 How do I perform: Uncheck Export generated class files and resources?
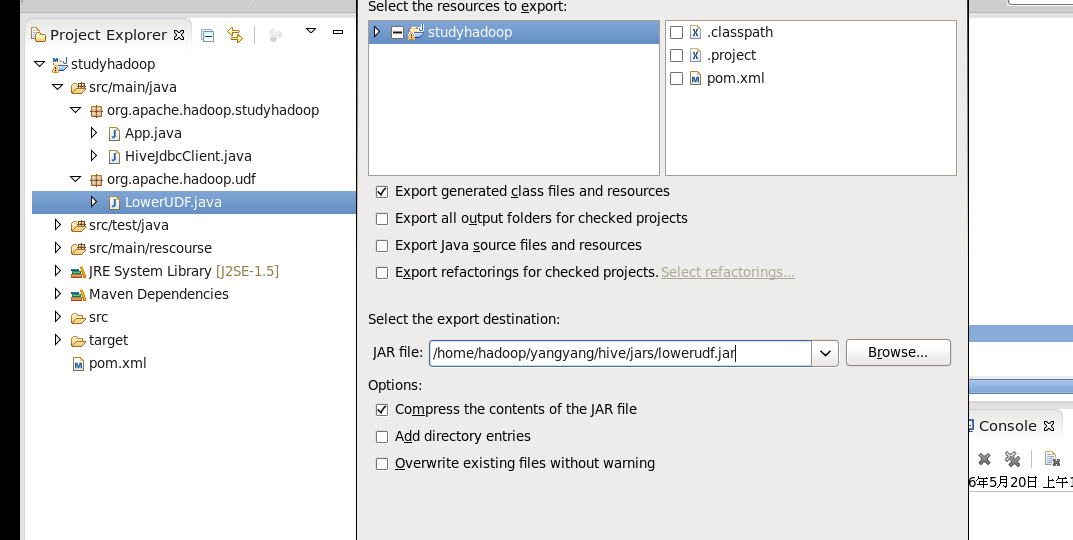point(382,192)
